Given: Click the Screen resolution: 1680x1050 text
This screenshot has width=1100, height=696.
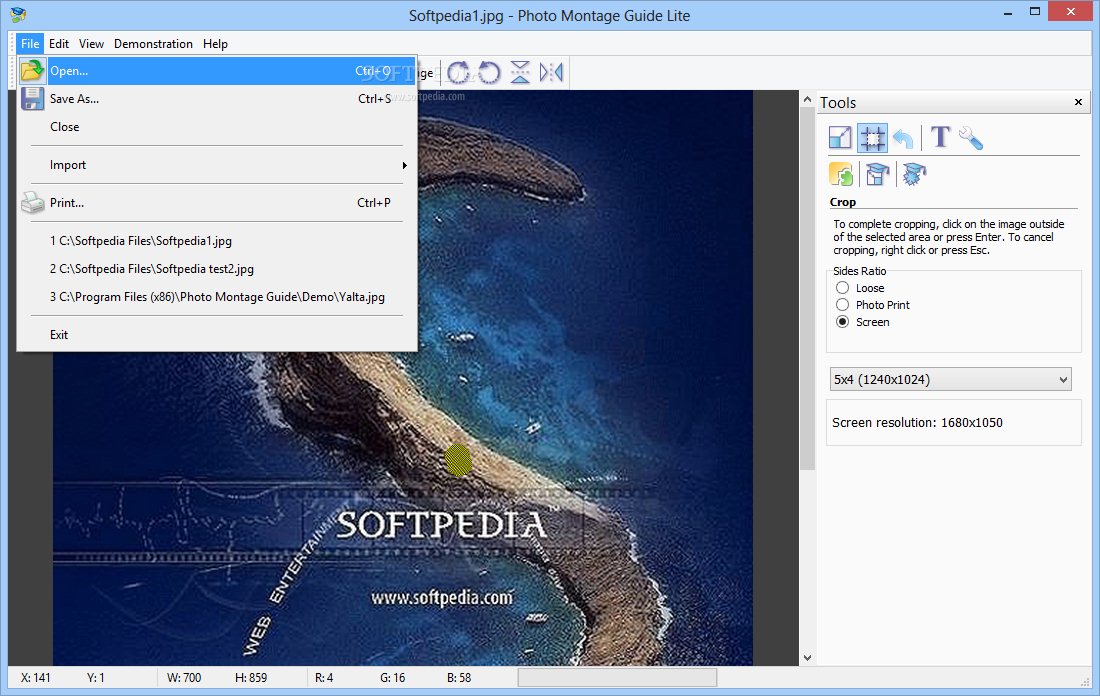Looking at the screenshot, I should 918,422.
